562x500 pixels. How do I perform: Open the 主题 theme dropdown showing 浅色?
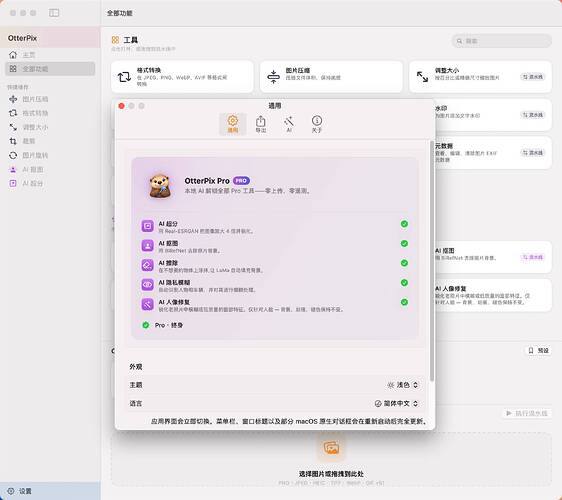pyautogui.click(x=403, y=385)
